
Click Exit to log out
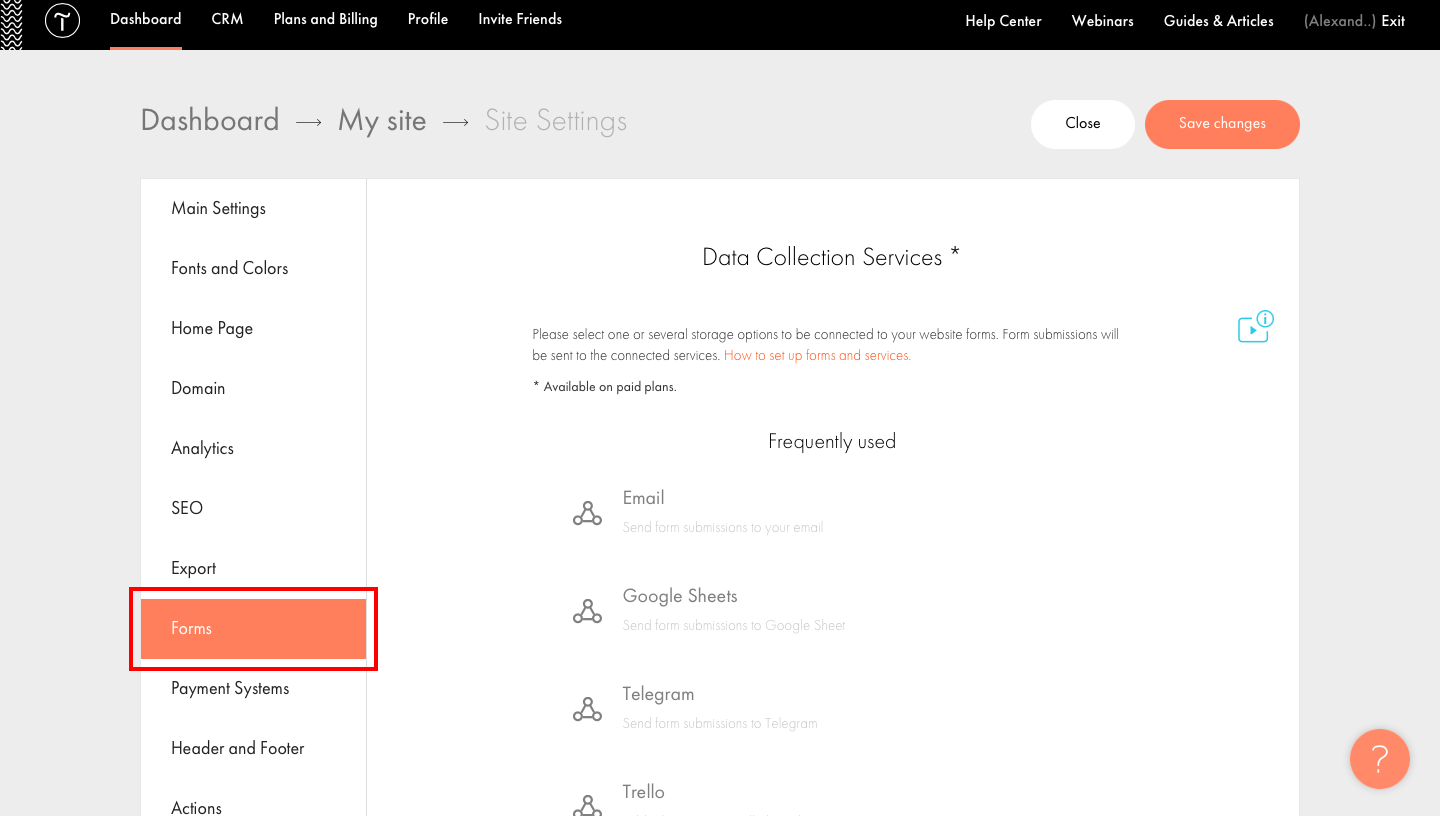pos(1393,20)
